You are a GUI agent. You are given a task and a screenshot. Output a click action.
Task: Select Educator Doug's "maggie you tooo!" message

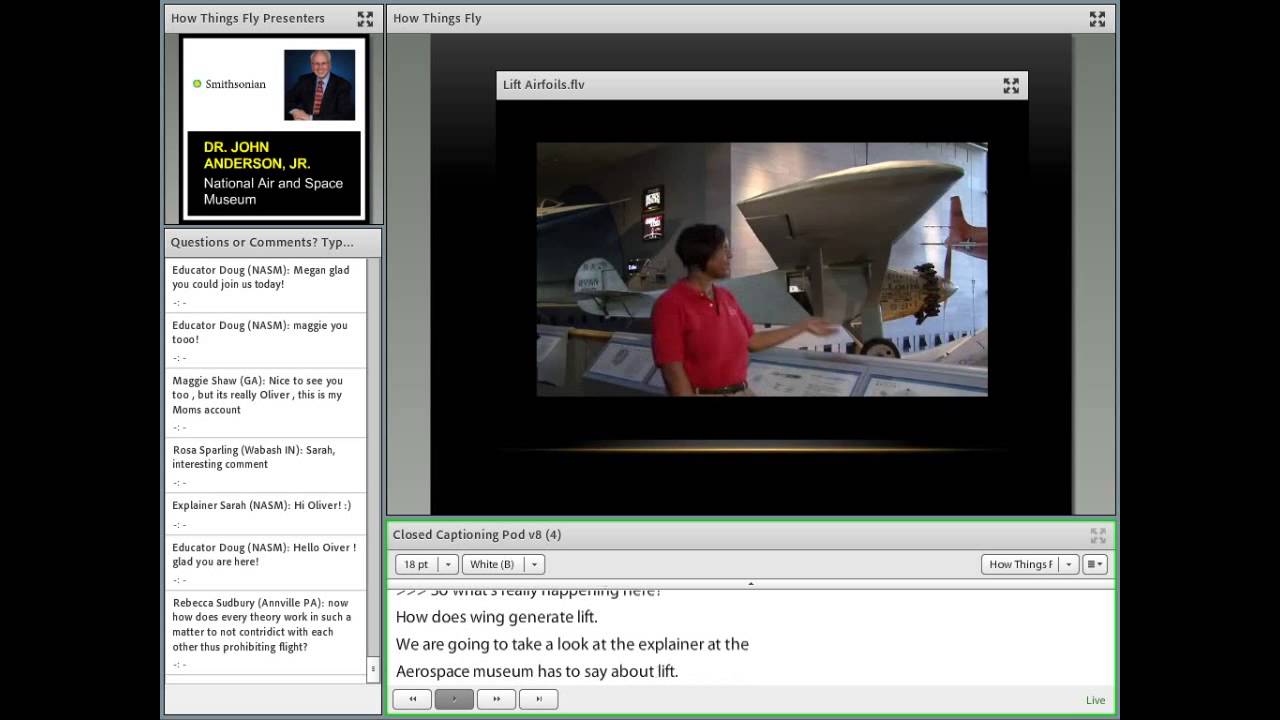(265, 339)
